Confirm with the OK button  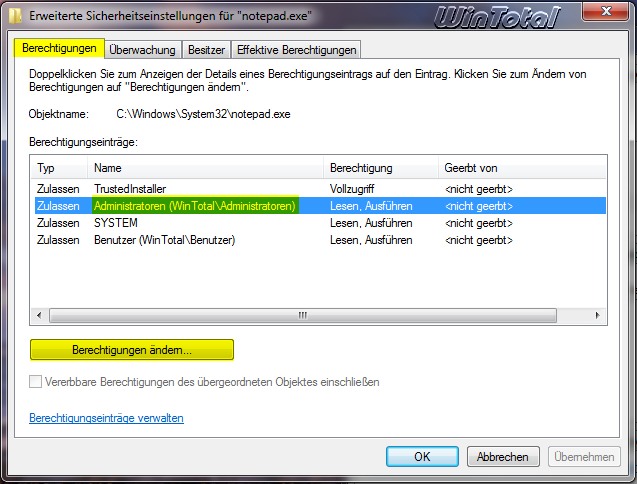click(422, 457)
